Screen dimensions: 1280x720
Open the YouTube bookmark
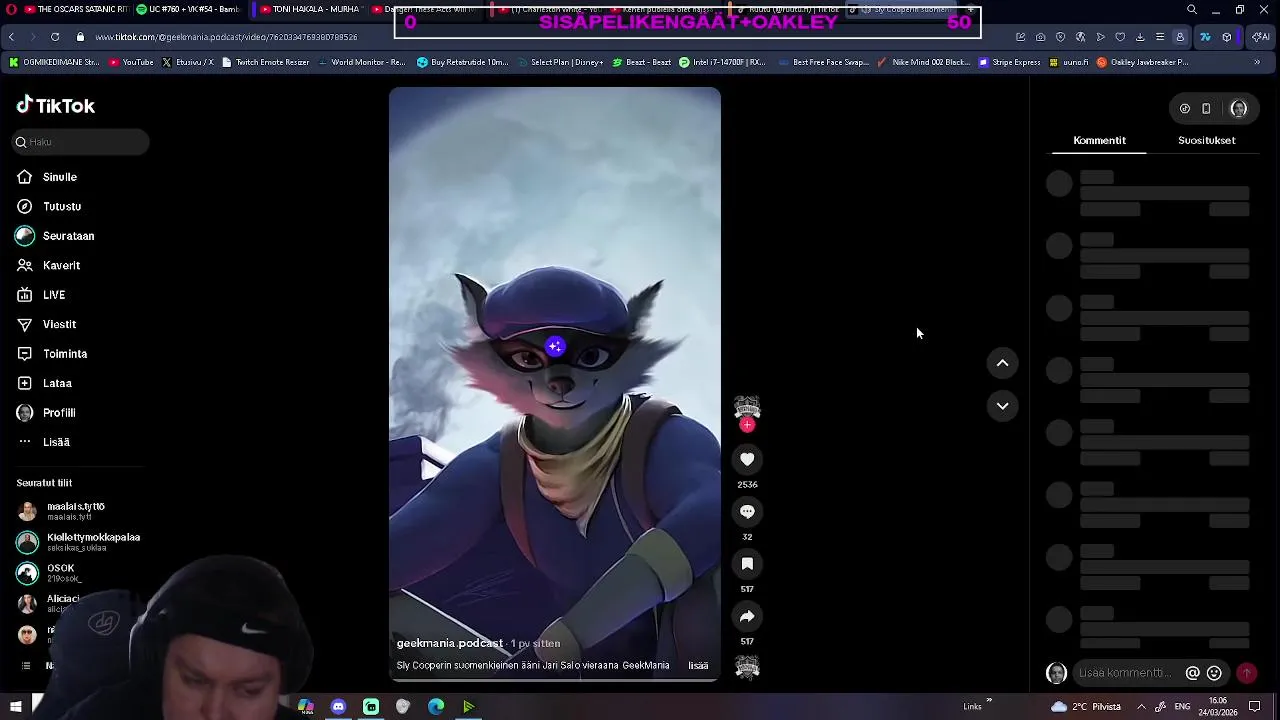point(131,62)
